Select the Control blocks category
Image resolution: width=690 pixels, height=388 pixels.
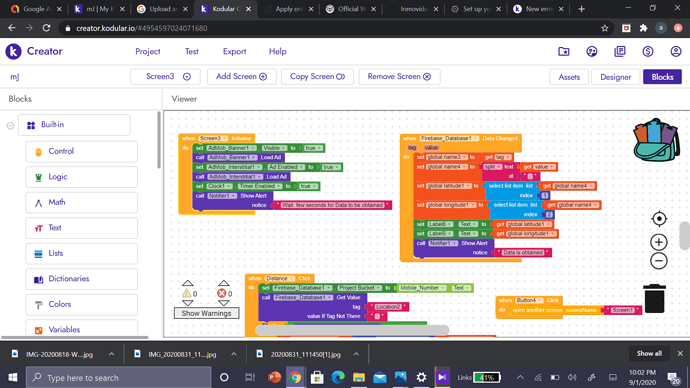81,151
